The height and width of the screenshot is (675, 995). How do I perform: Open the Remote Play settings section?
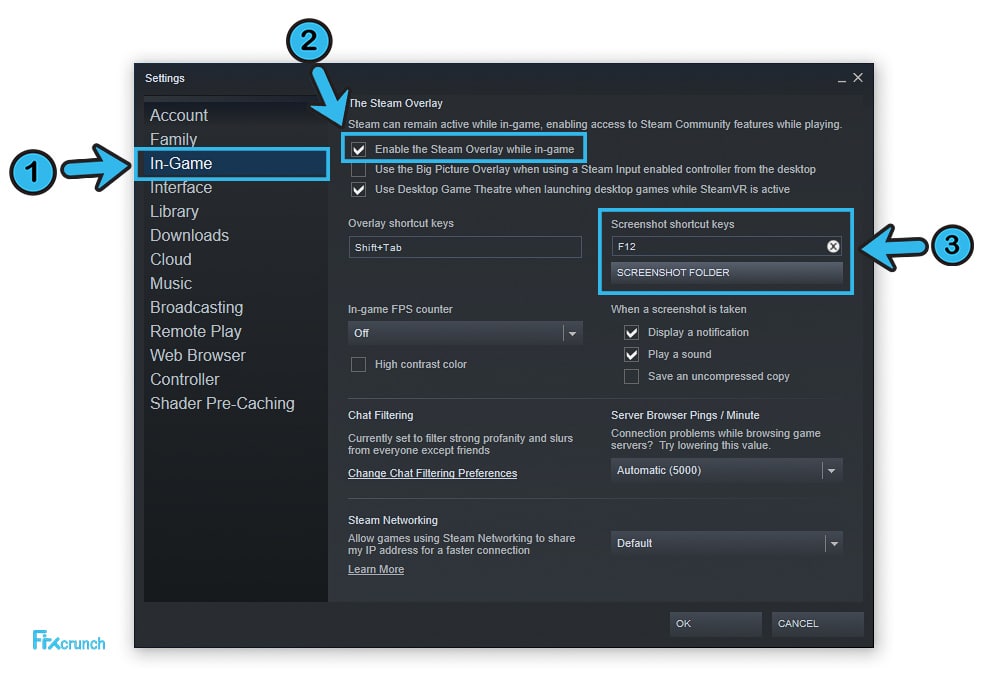(196, 332)
